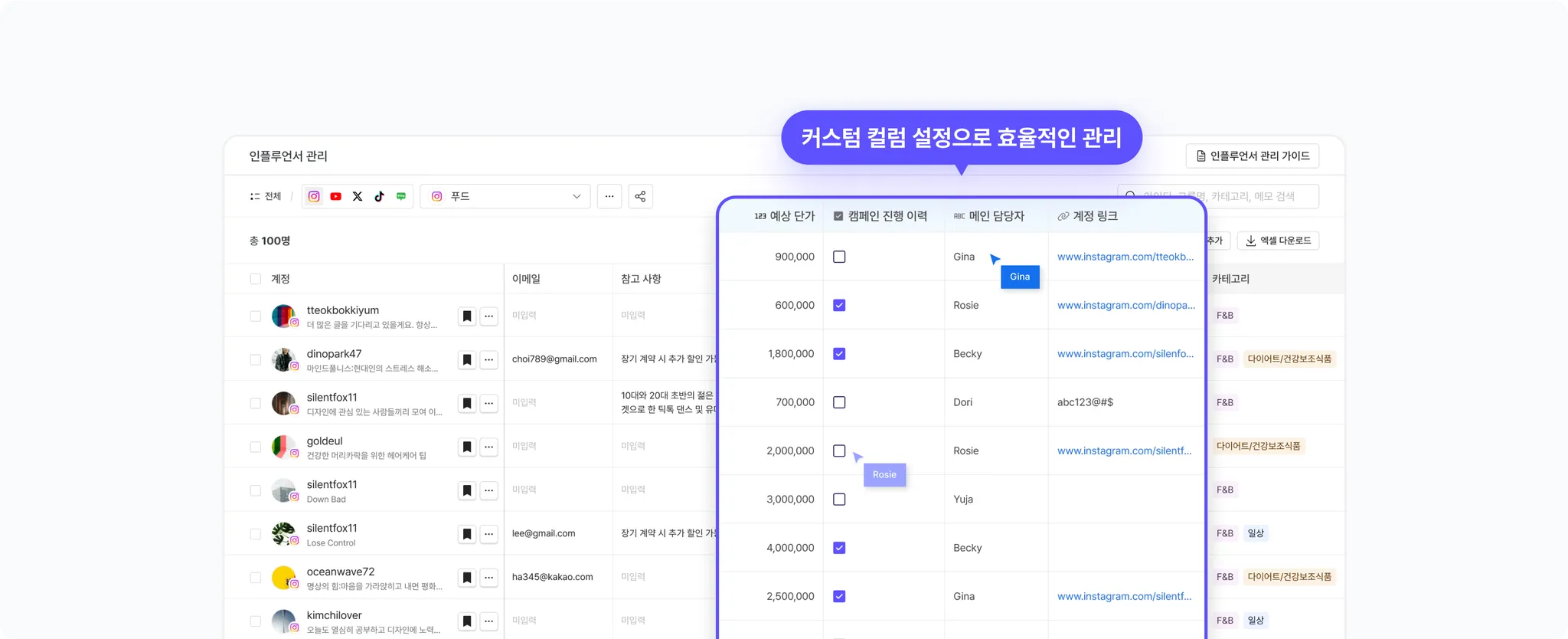Click the 엑셀 다운로드 download icon
1568x639 pixels.
point(1250,241)
